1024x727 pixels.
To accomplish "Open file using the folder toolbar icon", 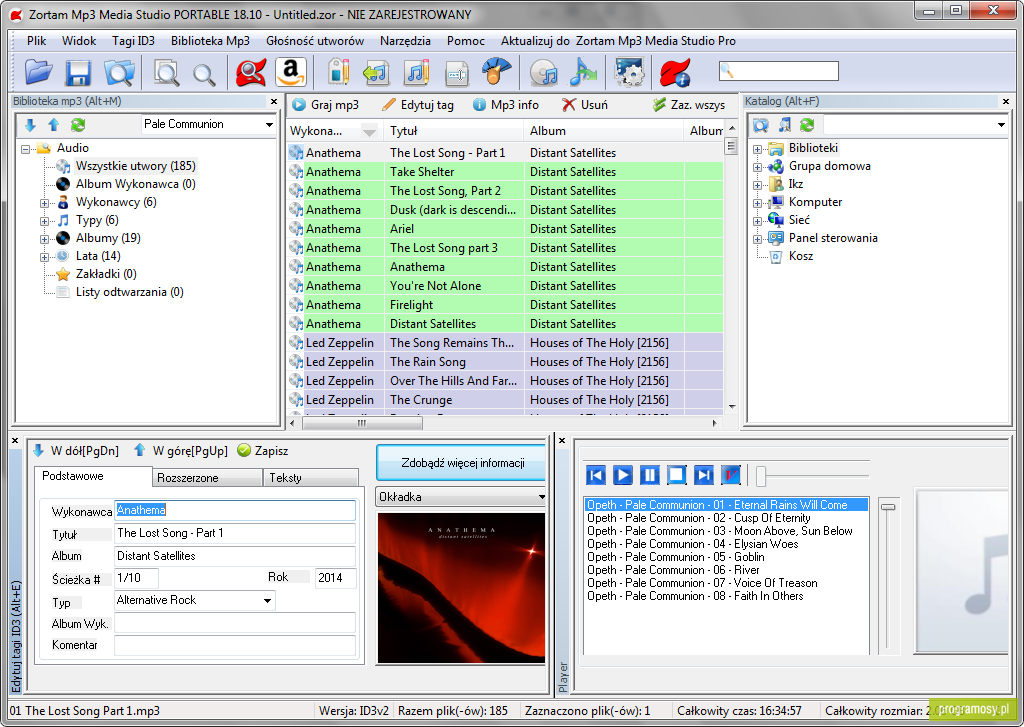I will tap(39, 72).
